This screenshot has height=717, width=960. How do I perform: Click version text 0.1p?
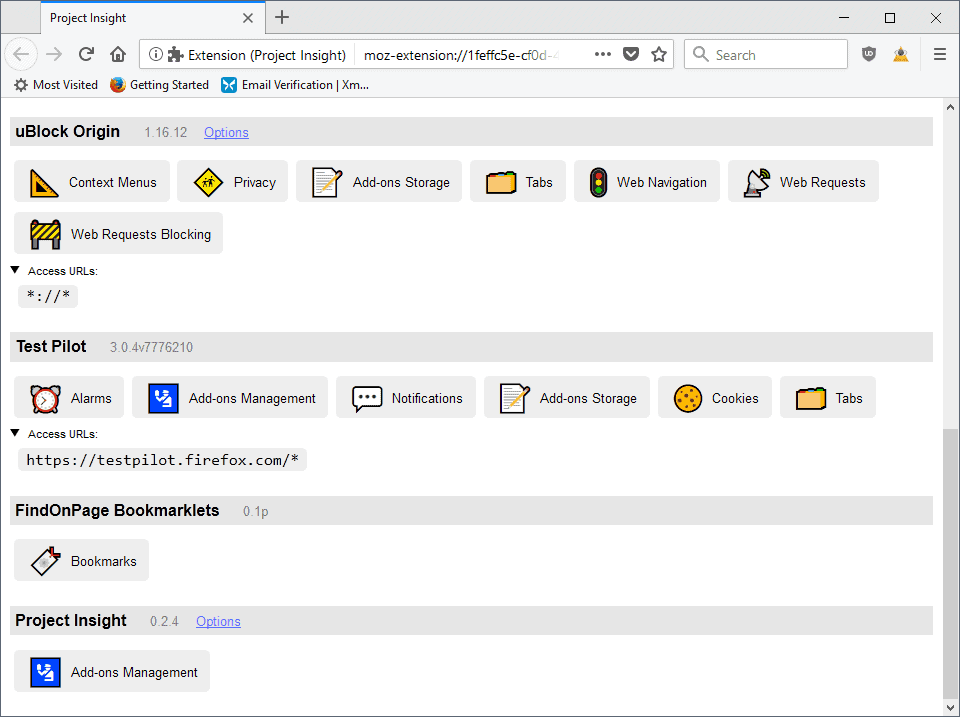point(255,511)
